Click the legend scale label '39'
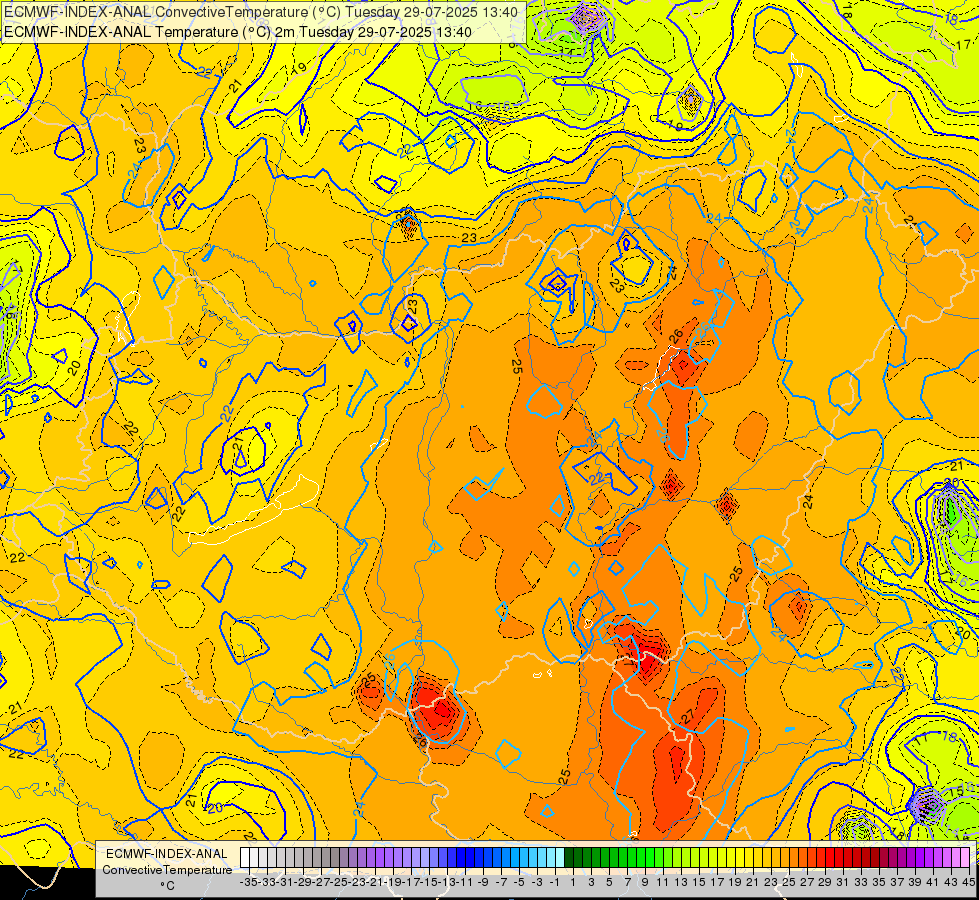The width and height of the screenshot is (979, 900). [x=915, y=882]
